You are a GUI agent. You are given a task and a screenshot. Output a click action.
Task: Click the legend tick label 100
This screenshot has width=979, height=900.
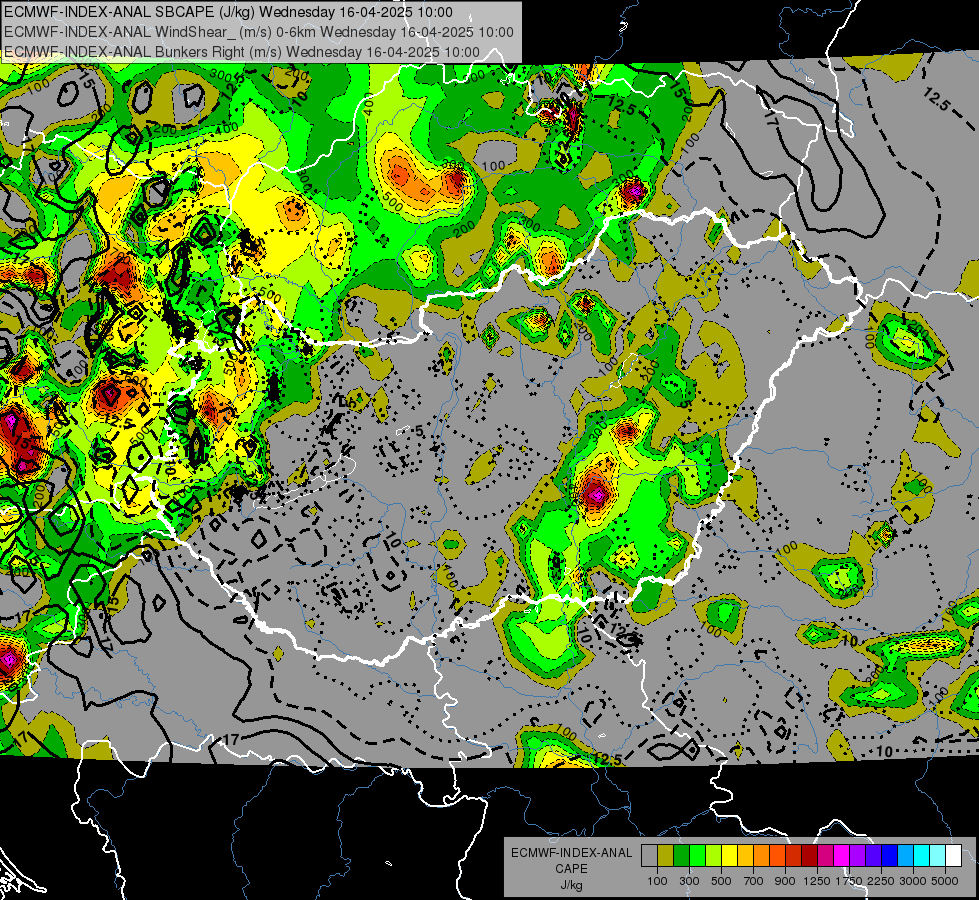click(657, 881)
